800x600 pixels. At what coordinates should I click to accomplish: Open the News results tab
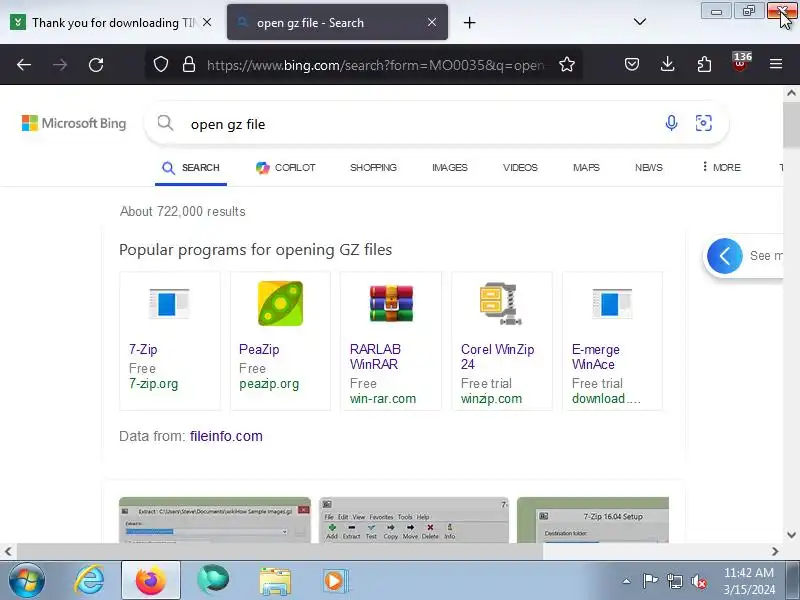(x=648, y=167)
